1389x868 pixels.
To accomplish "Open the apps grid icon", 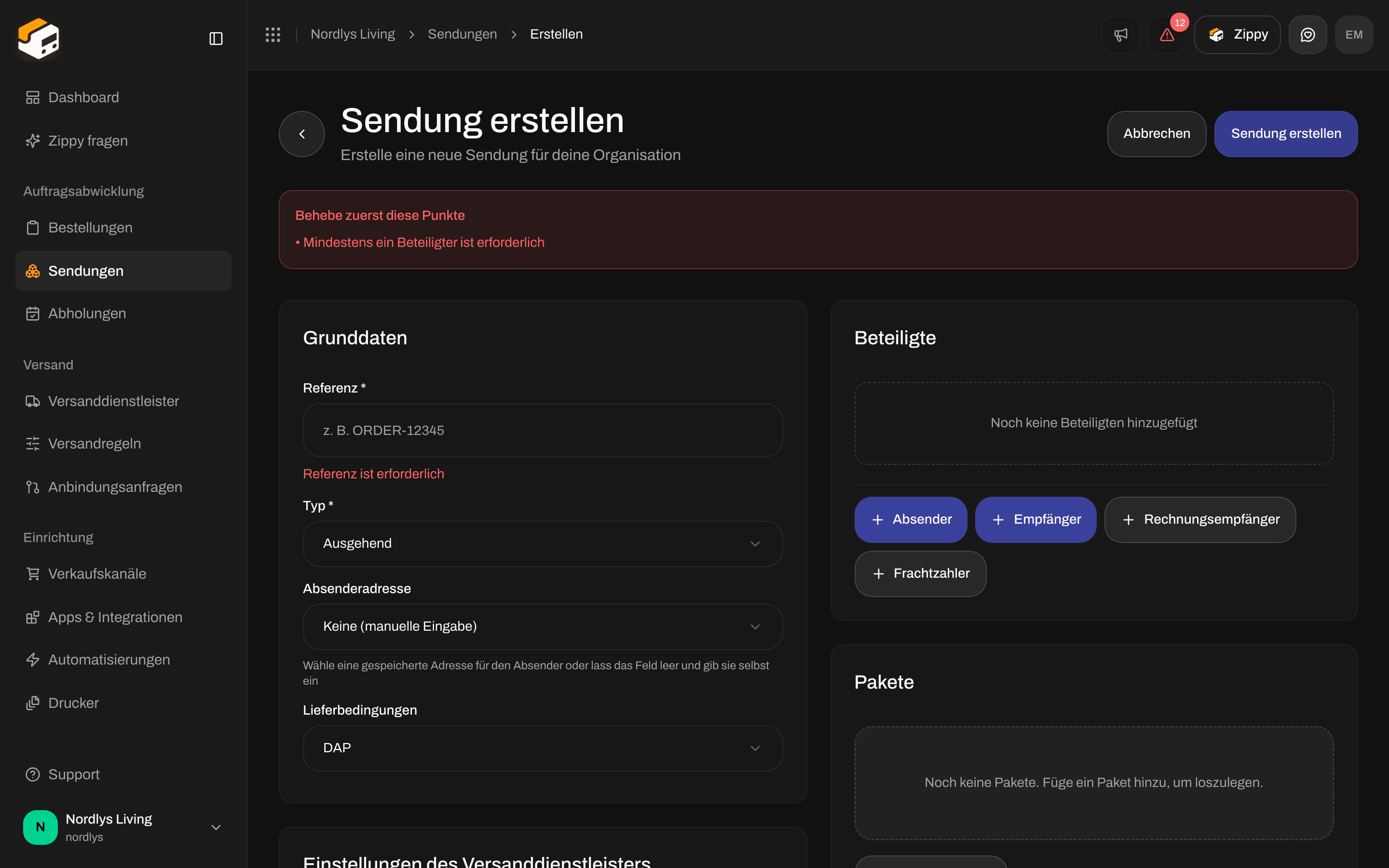I will pos(272,34).
